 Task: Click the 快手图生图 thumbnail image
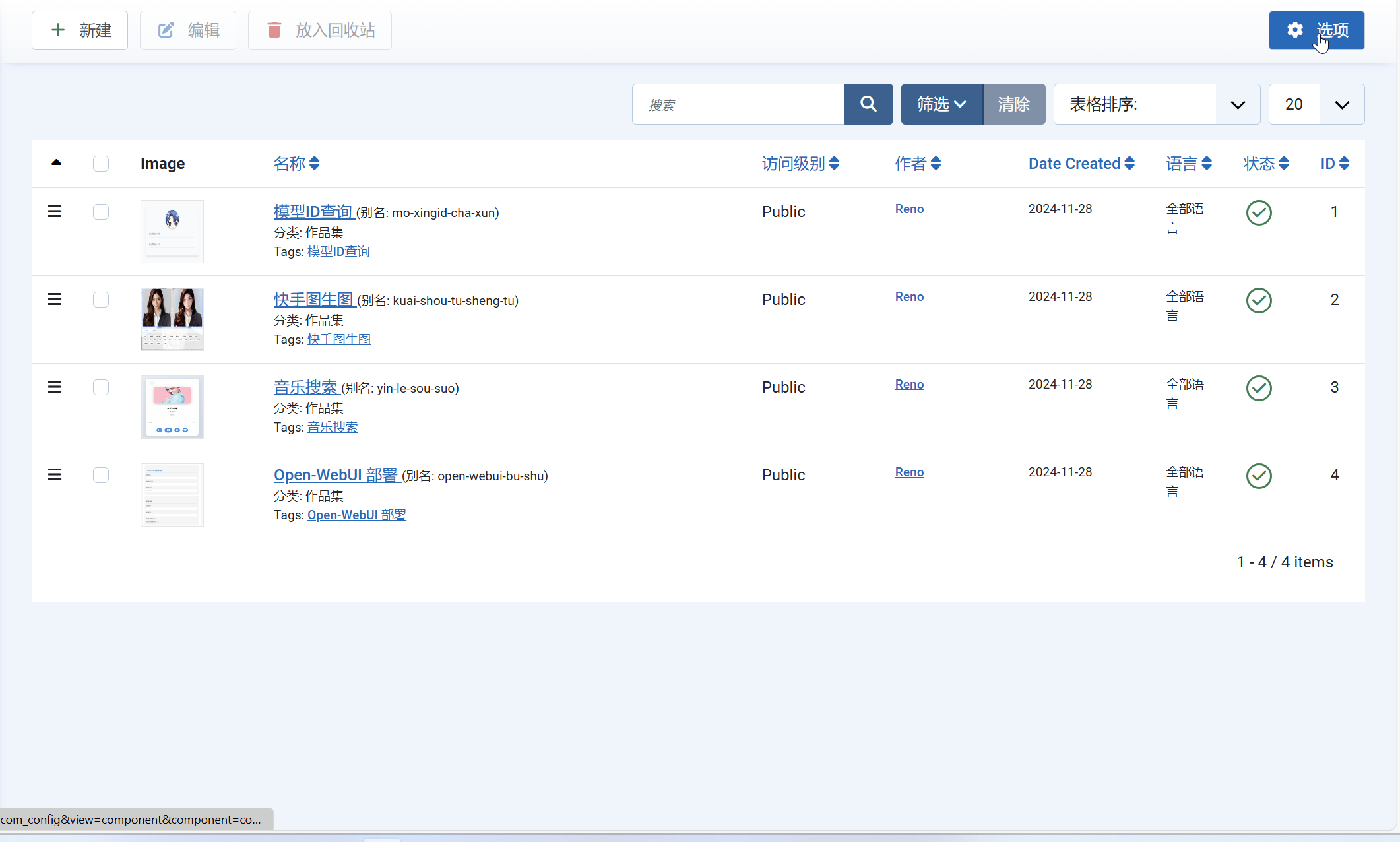point(172,319)
